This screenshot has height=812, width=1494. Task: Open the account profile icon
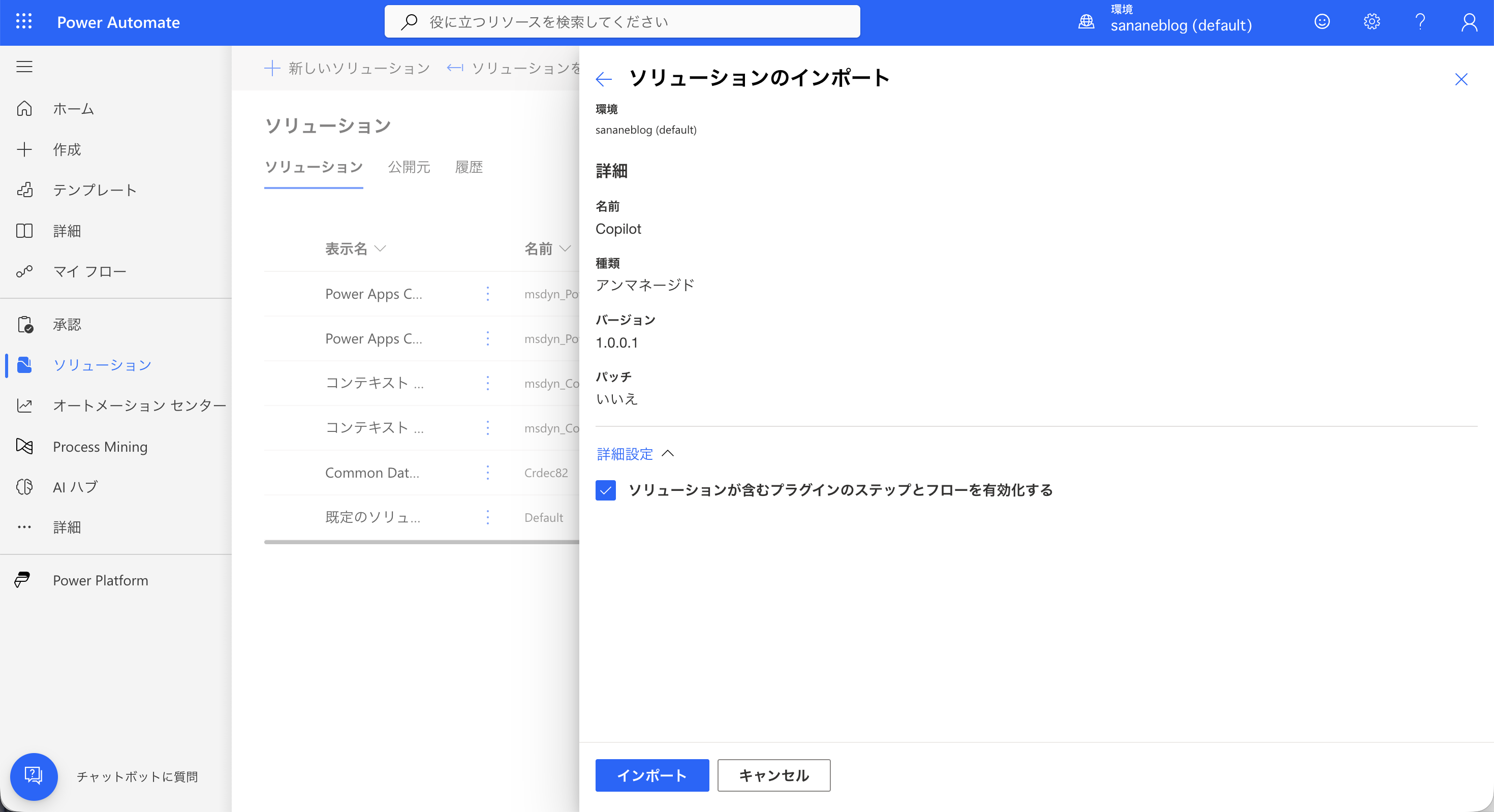tap(1469, 22)
